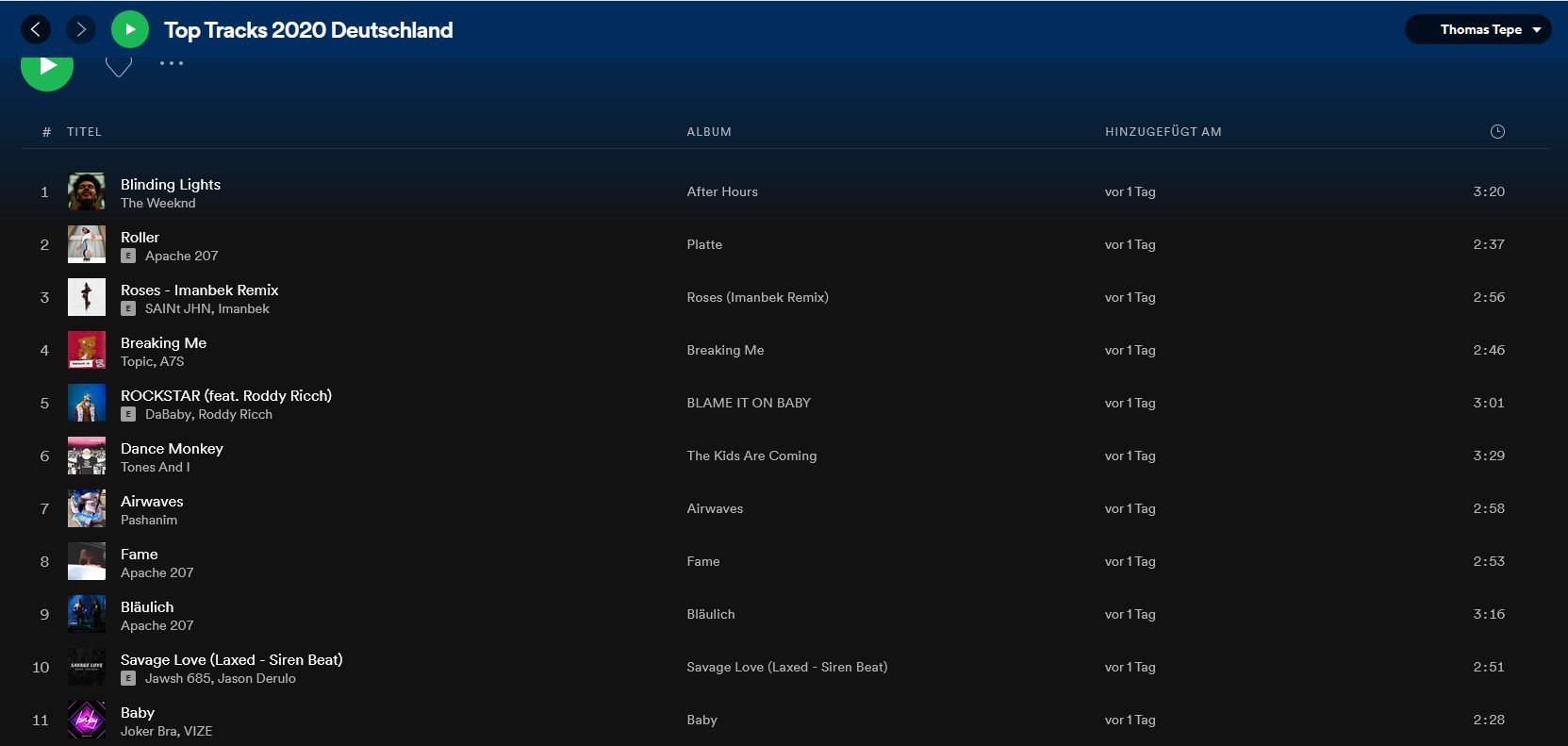
Task: Click the Airwaves track cover art
Action: pyautogui.click(x=87, y=508)
